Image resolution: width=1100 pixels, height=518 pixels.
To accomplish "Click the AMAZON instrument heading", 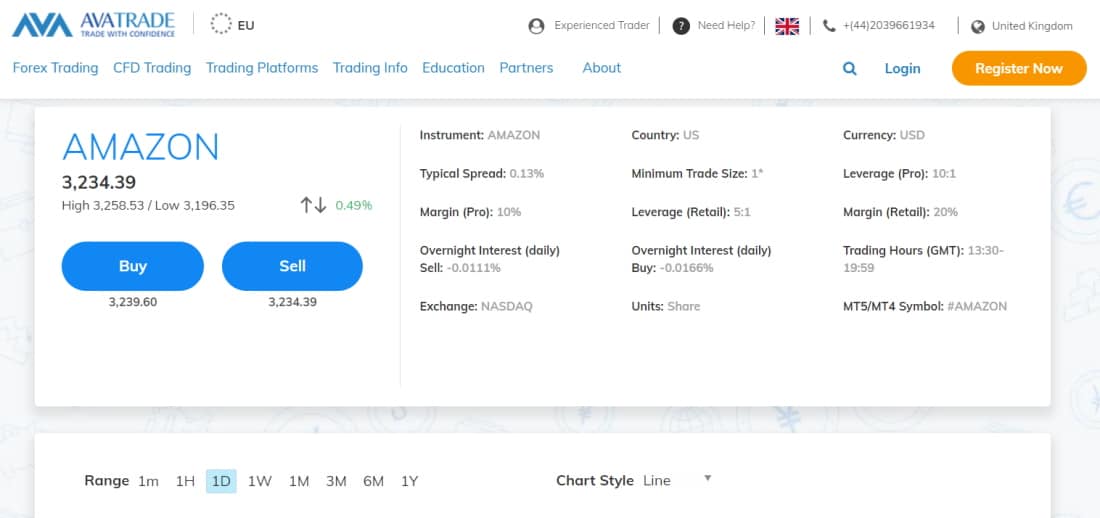I will click(141, 147).
